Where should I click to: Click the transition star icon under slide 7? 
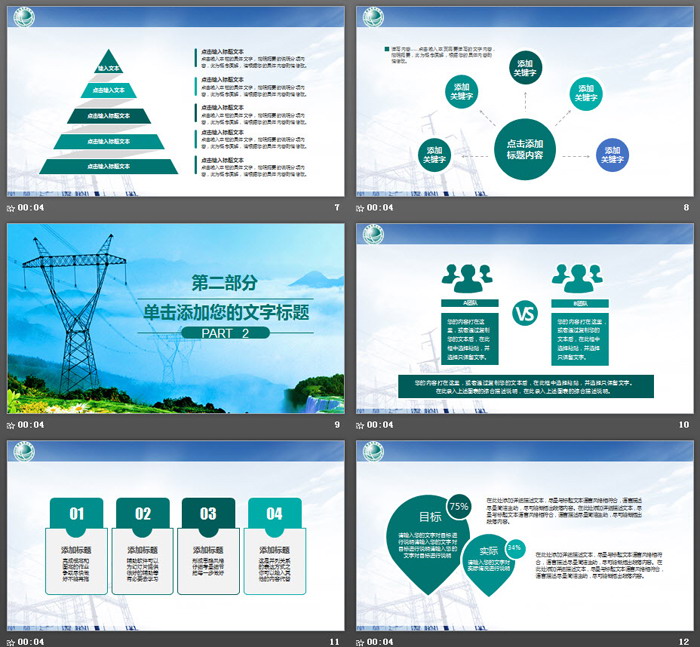11,208
